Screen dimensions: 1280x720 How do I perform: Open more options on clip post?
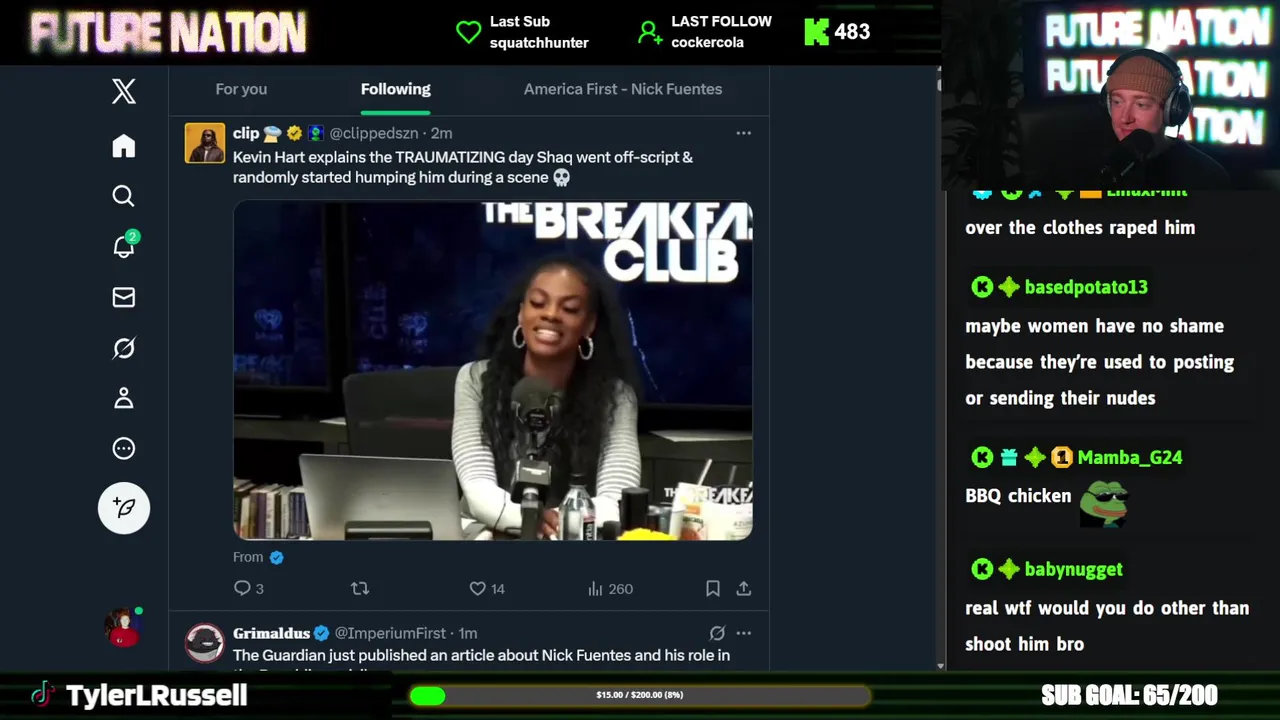click(x=743, y=133)
